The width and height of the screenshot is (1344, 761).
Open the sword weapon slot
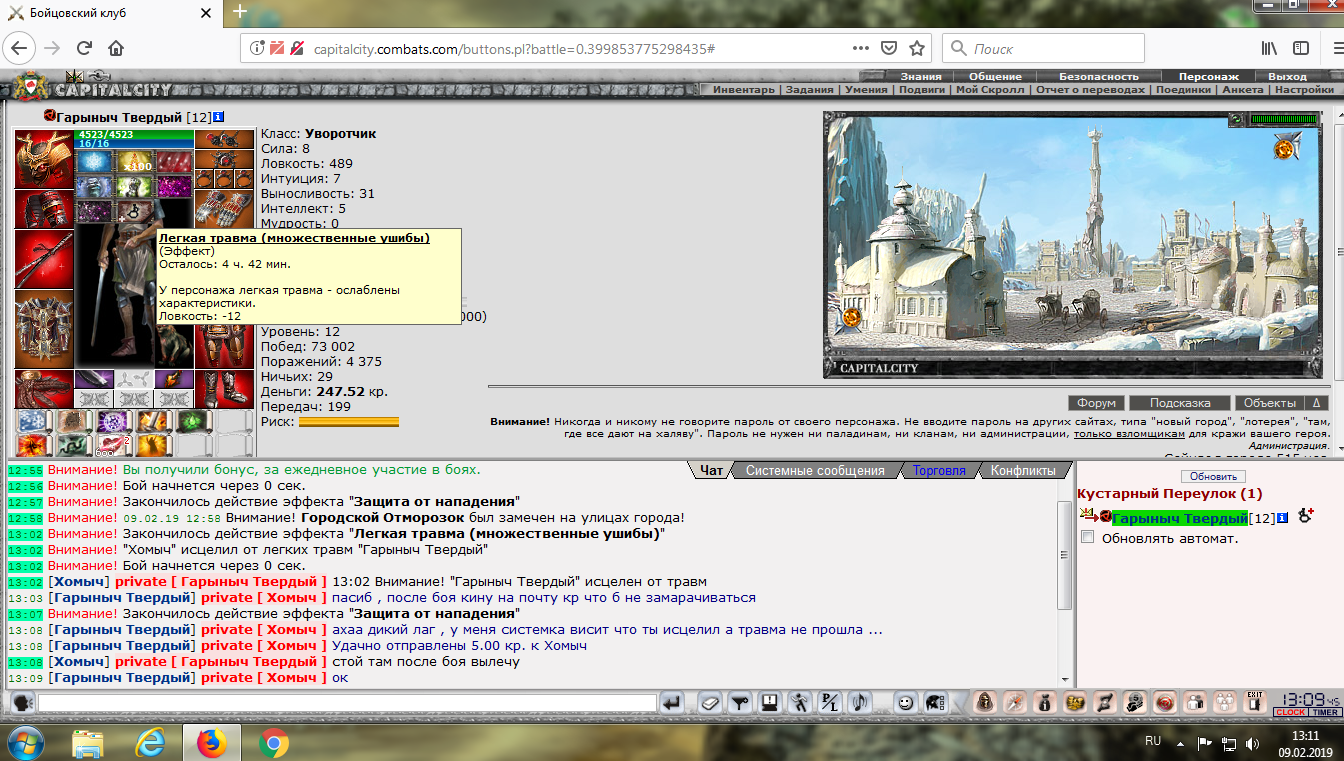pyautogui.click(x=44, y=259)
